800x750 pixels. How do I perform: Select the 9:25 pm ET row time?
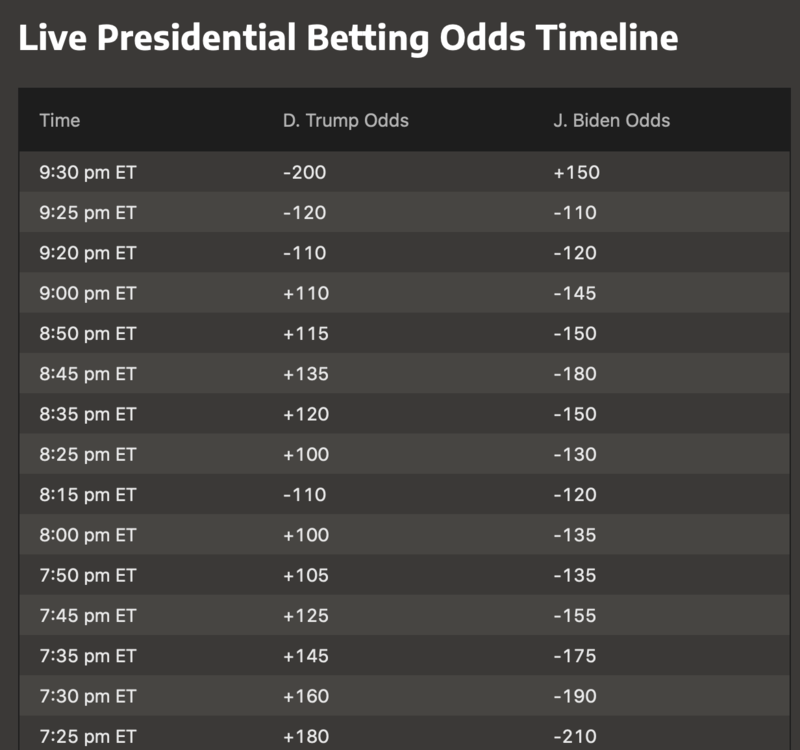(x=88, y=213)
